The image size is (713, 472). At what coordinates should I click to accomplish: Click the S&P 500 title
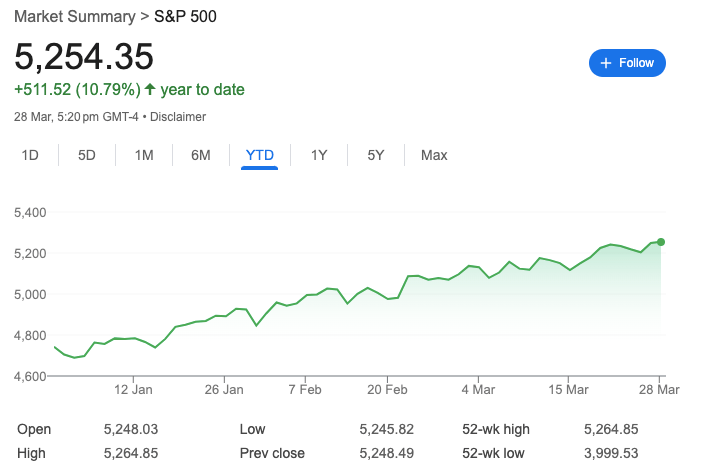pos(185,17)
